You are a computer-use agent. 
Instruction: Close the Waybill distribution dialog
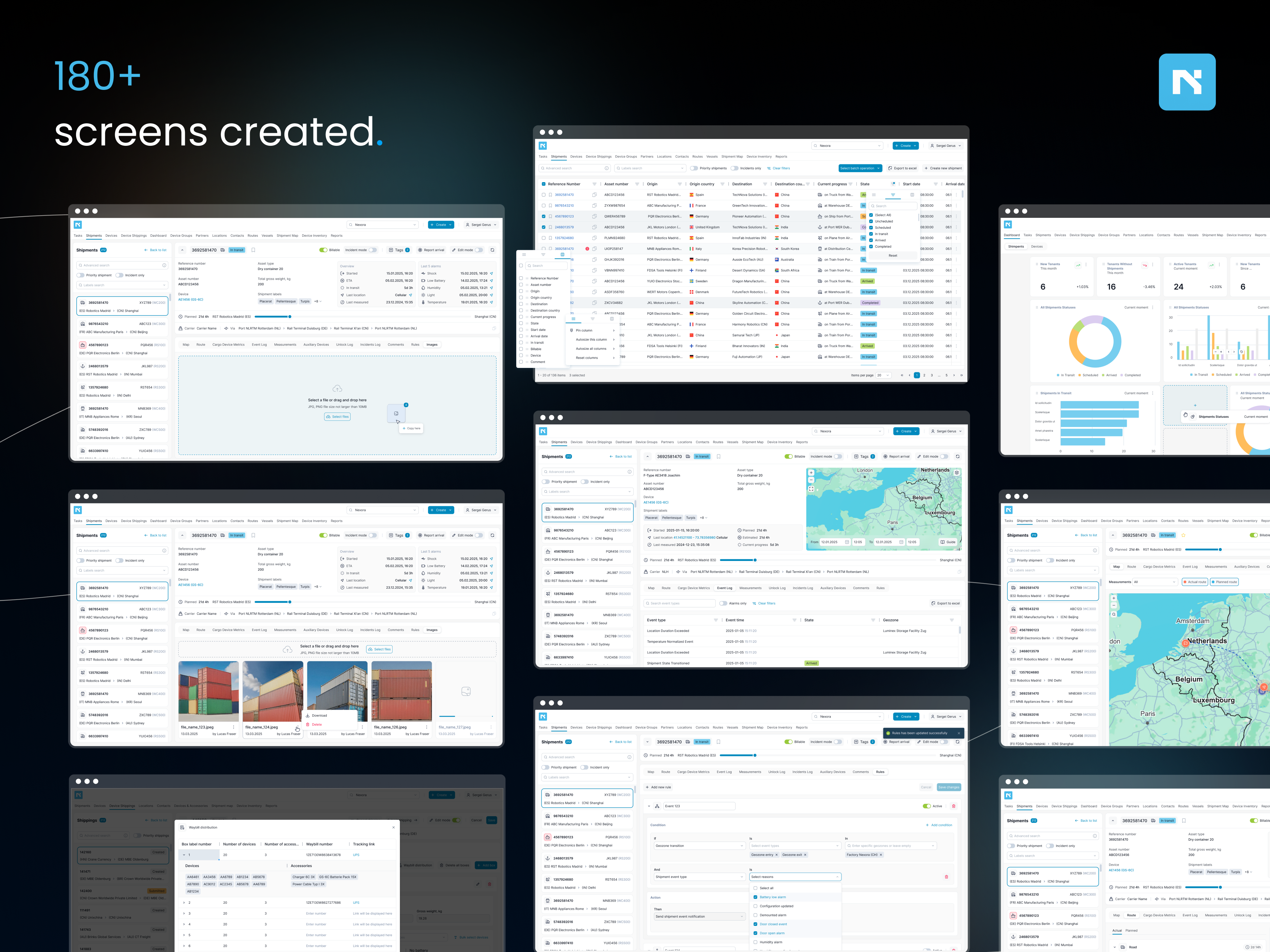click(393, 827)
